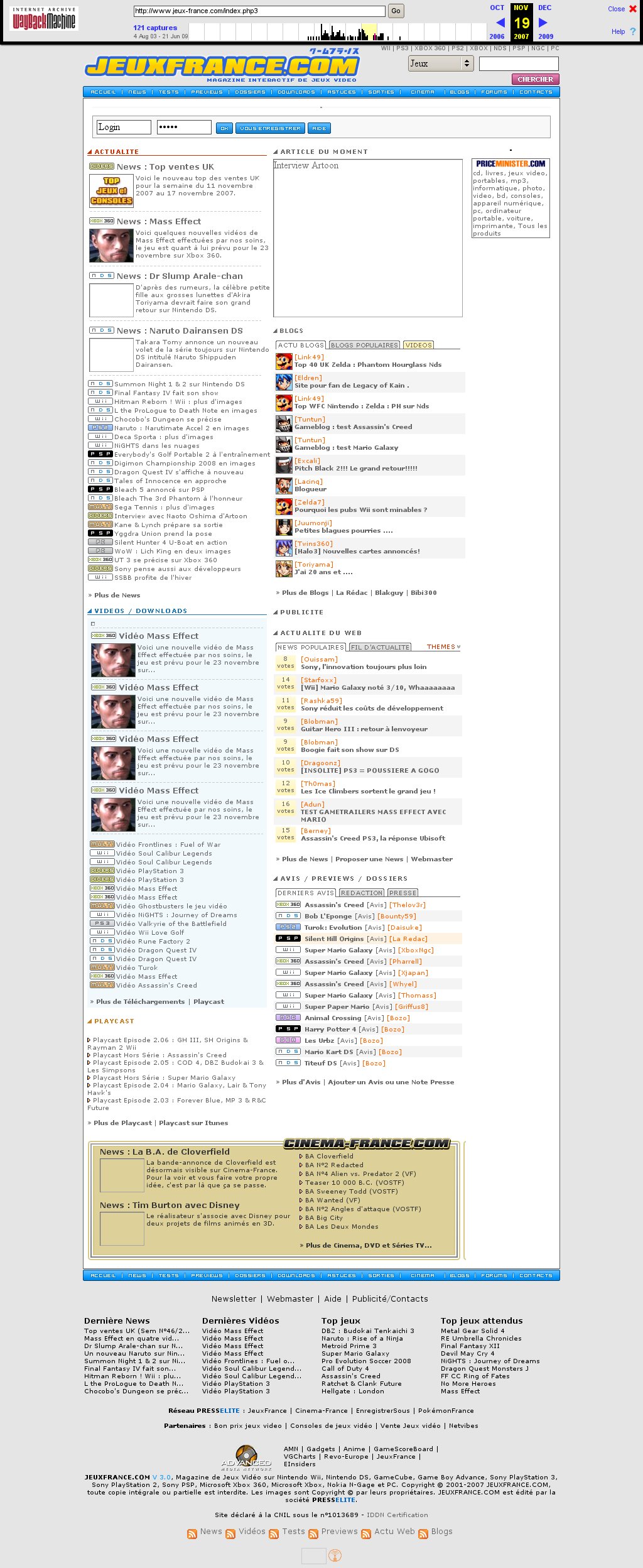643x1568 pixels.
Task: Click Toriyama's avatar in blogs list
Action: (x=284, y=569)
